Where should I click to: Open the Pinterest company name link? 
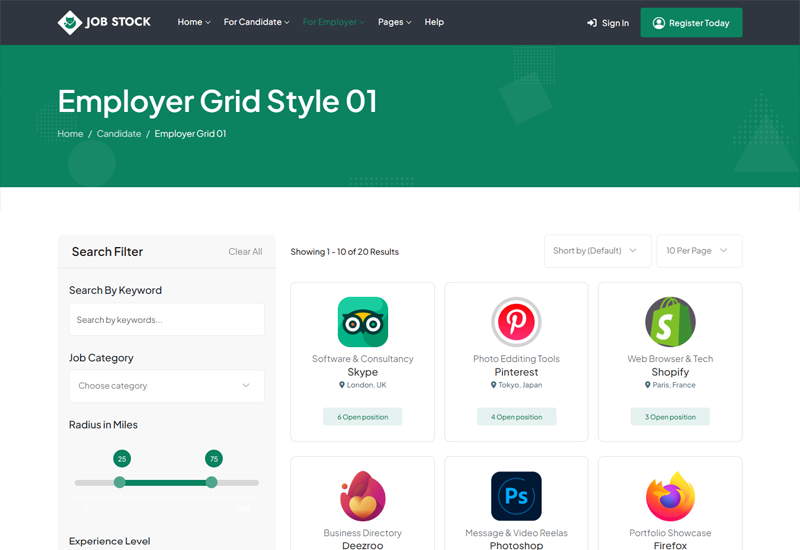[x=516, y=372]
